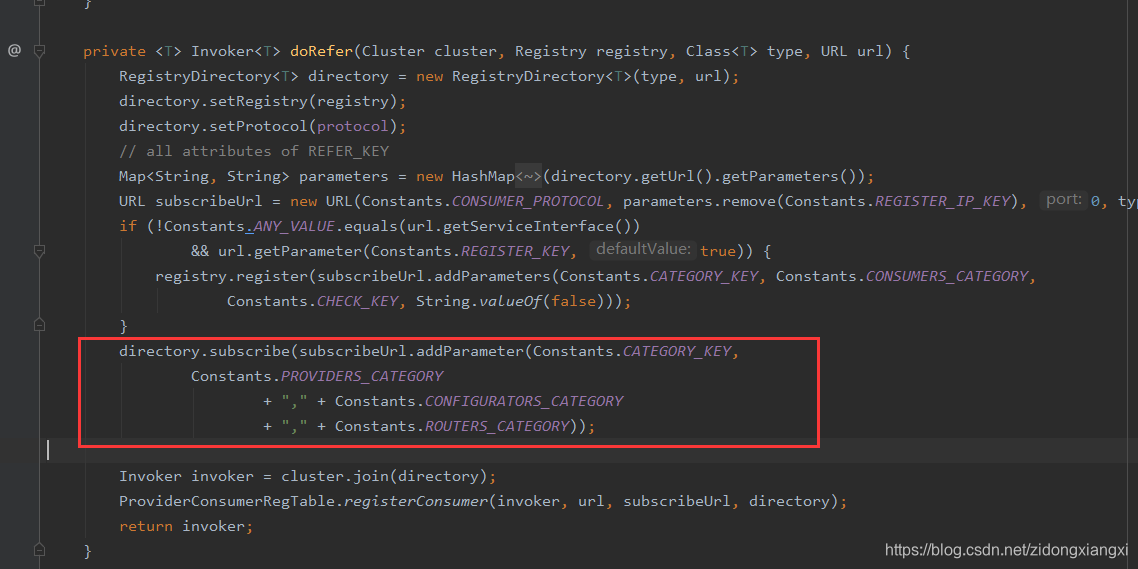This screenshot has height=569, width=1138.
Task: Click the fold end marker at the doRefer method's closing brace
Action: (39, 551)
